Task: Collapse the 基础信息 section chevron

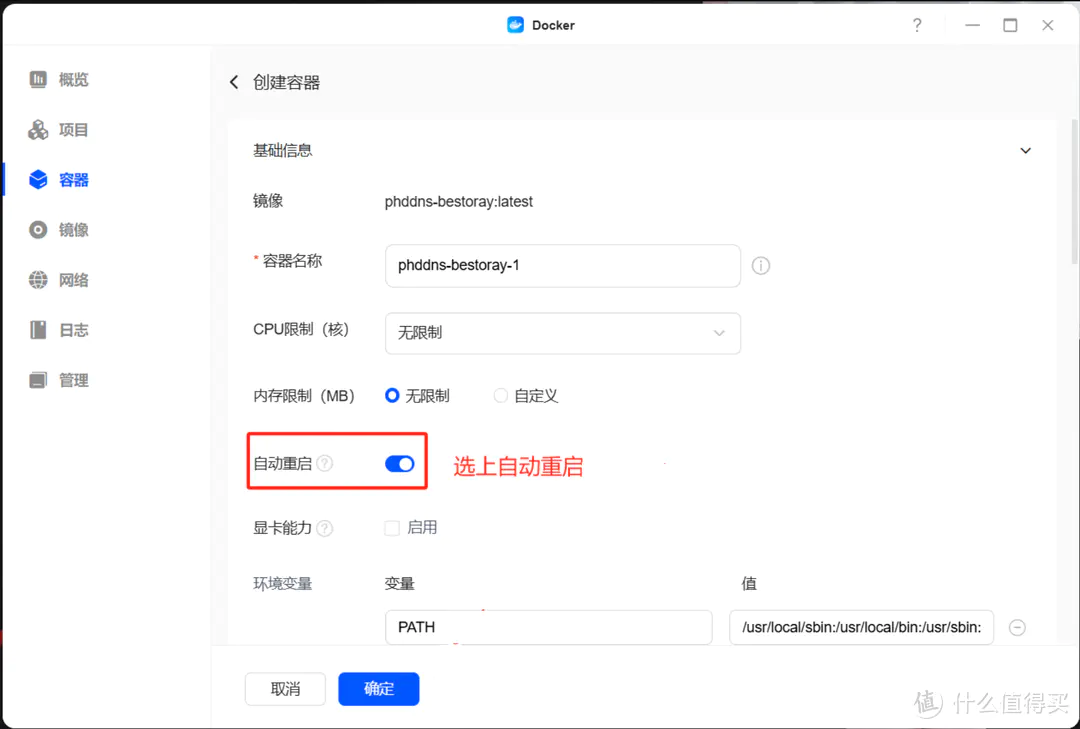Action: [x=1025, y=151]
